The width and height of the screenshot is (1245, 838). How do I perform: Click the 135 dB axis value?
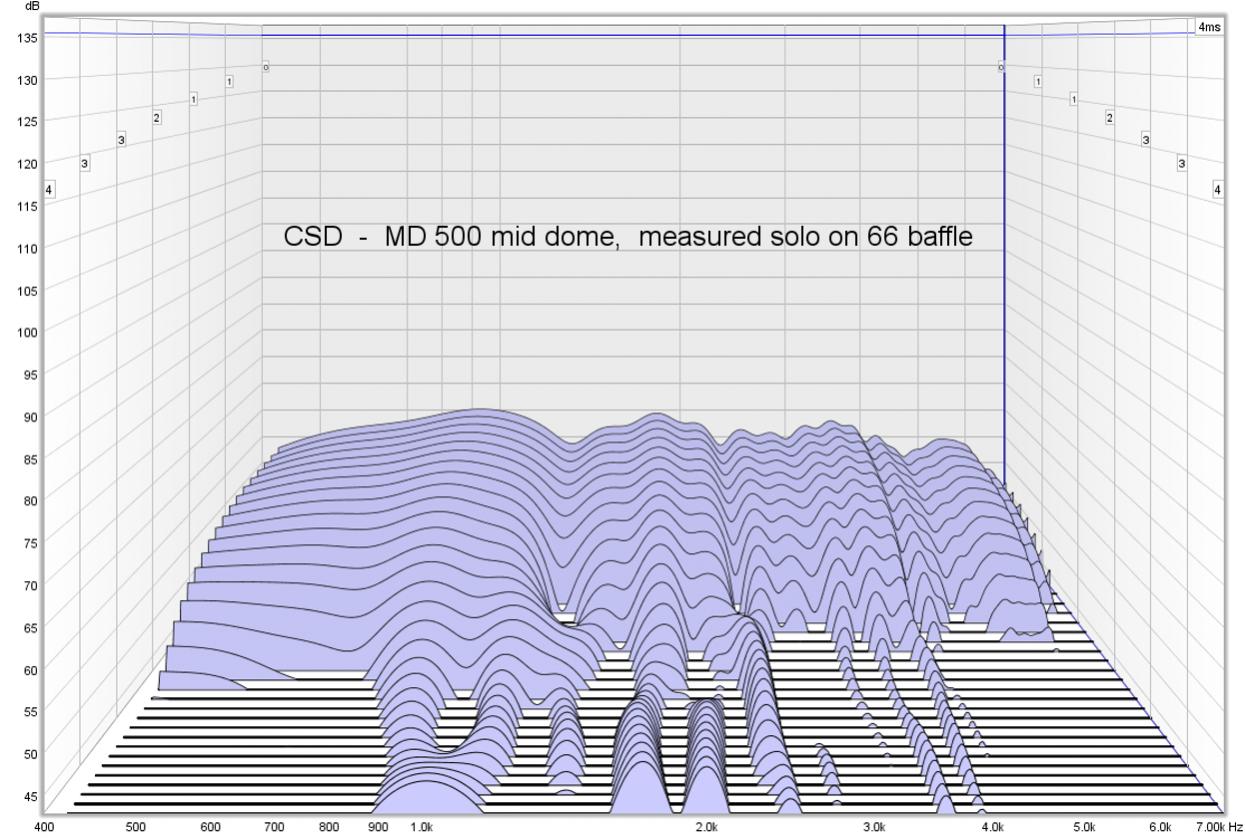point(28,38)
